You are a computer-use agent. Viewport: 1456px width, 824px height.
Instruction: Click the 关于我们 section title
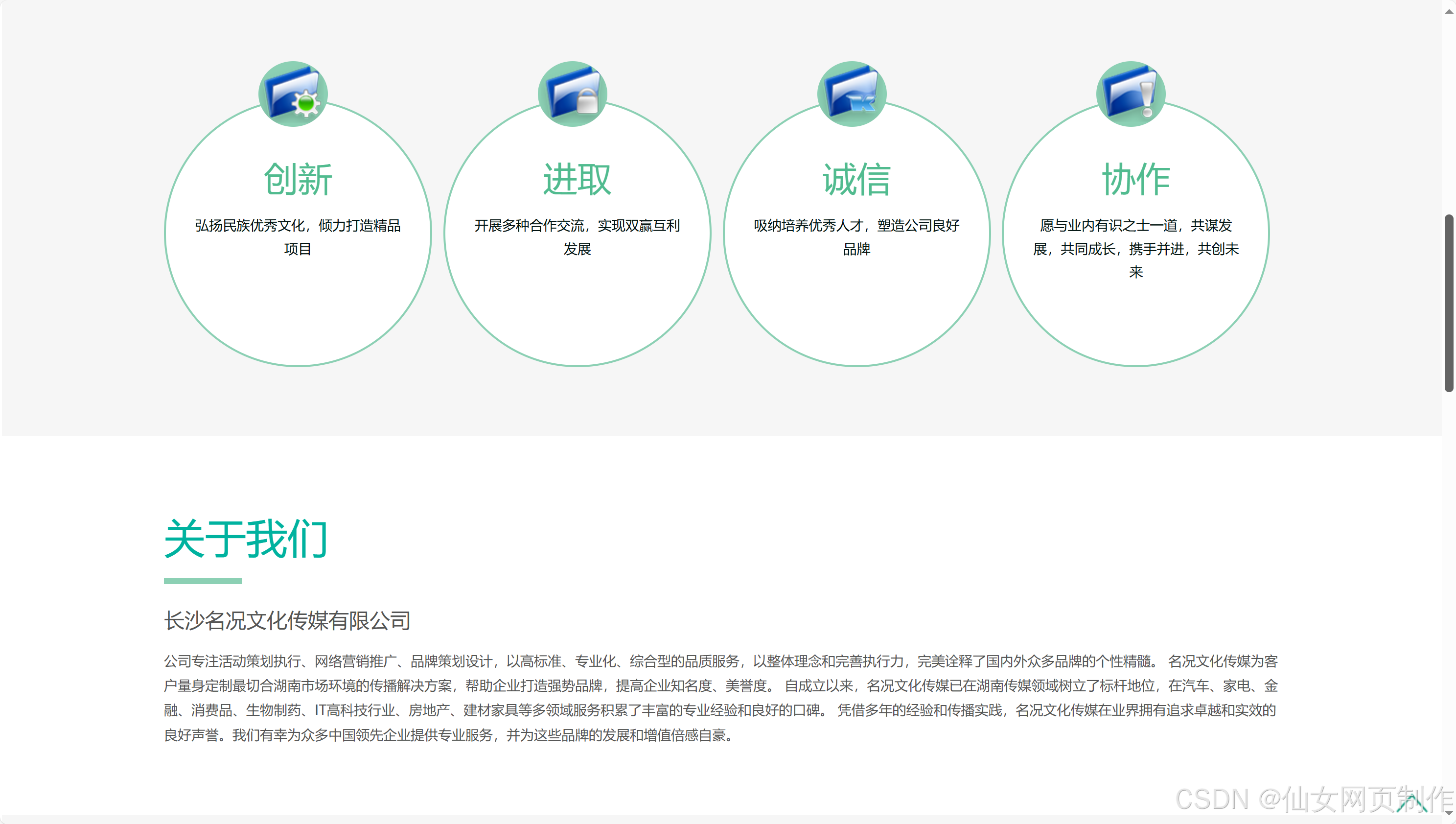(246, 539)
